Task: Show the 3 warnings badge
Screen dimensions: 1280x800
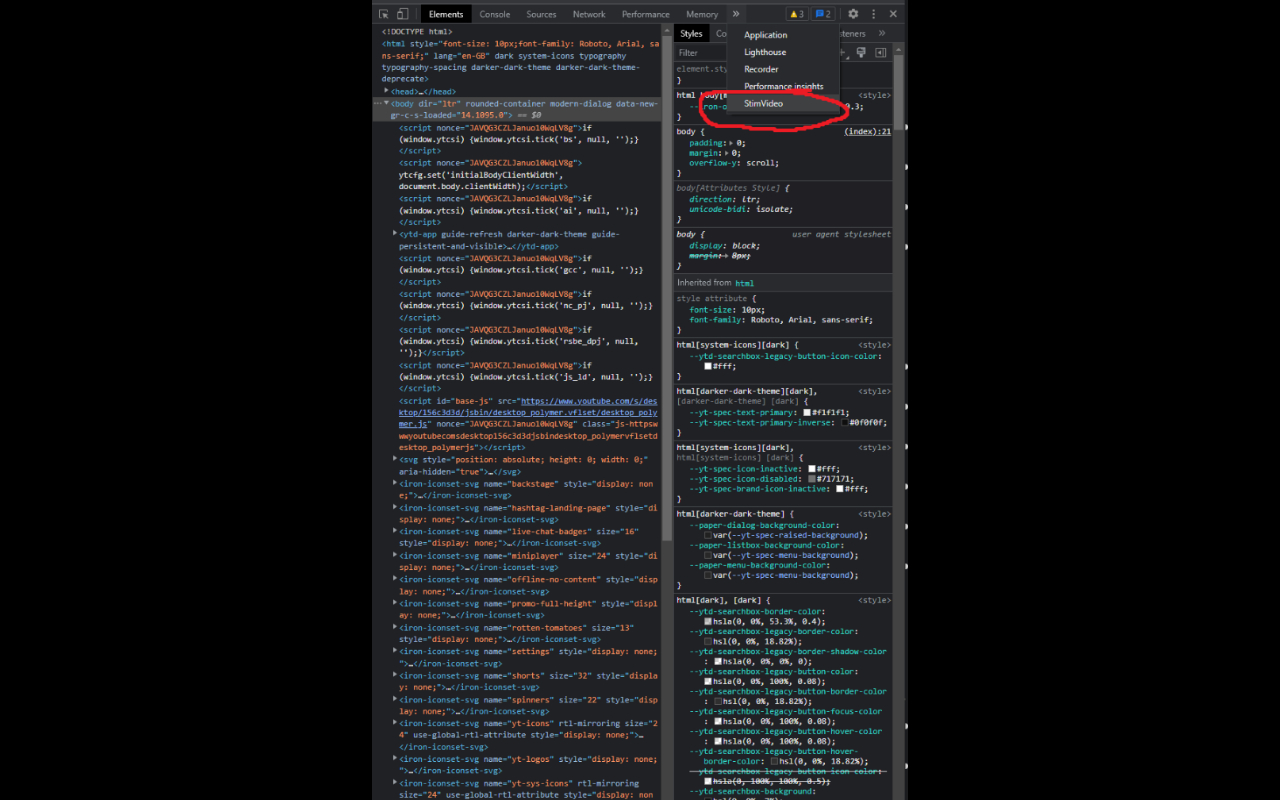Action: [x=797, y=14]
